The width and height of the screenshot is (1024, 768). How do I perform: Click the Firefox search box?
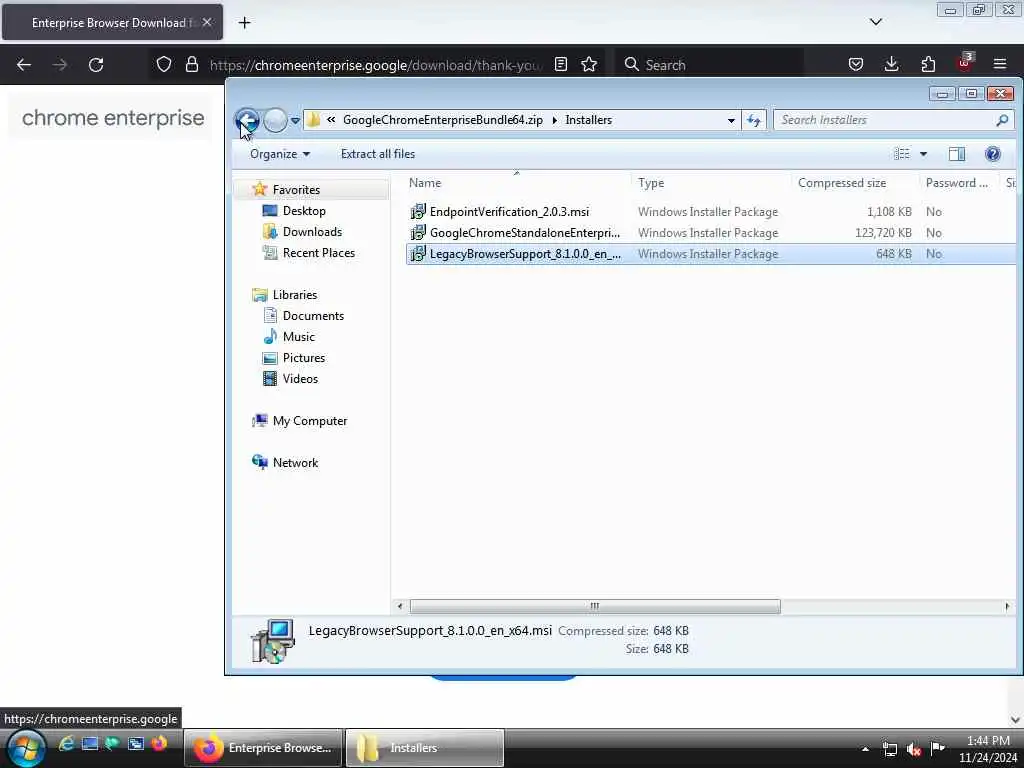pyautogui.click(x=709, y=65)
